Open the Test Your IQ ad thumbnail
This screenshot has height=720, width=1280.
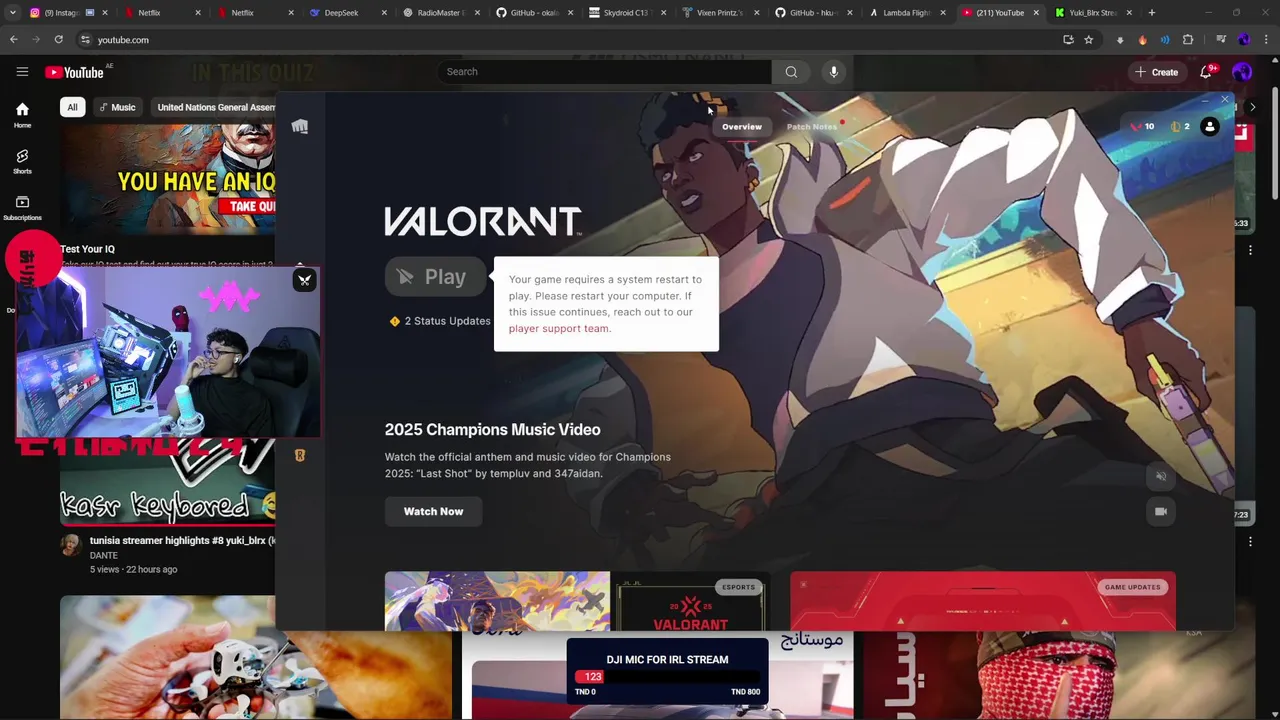(167, 178)
